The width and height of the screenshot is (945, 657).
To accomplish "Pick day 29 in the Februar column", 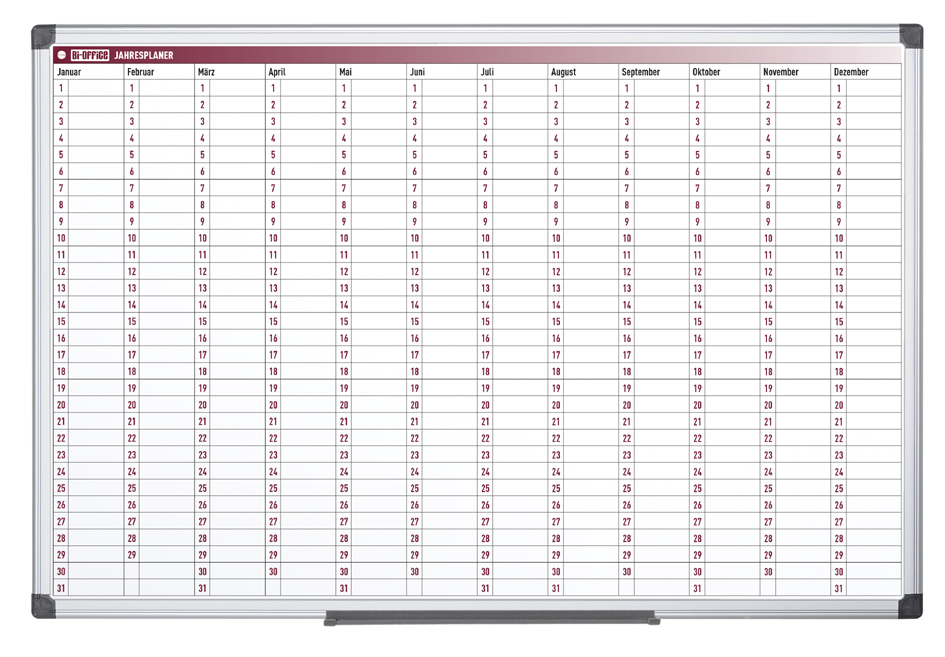I will [x=132, y=555].
